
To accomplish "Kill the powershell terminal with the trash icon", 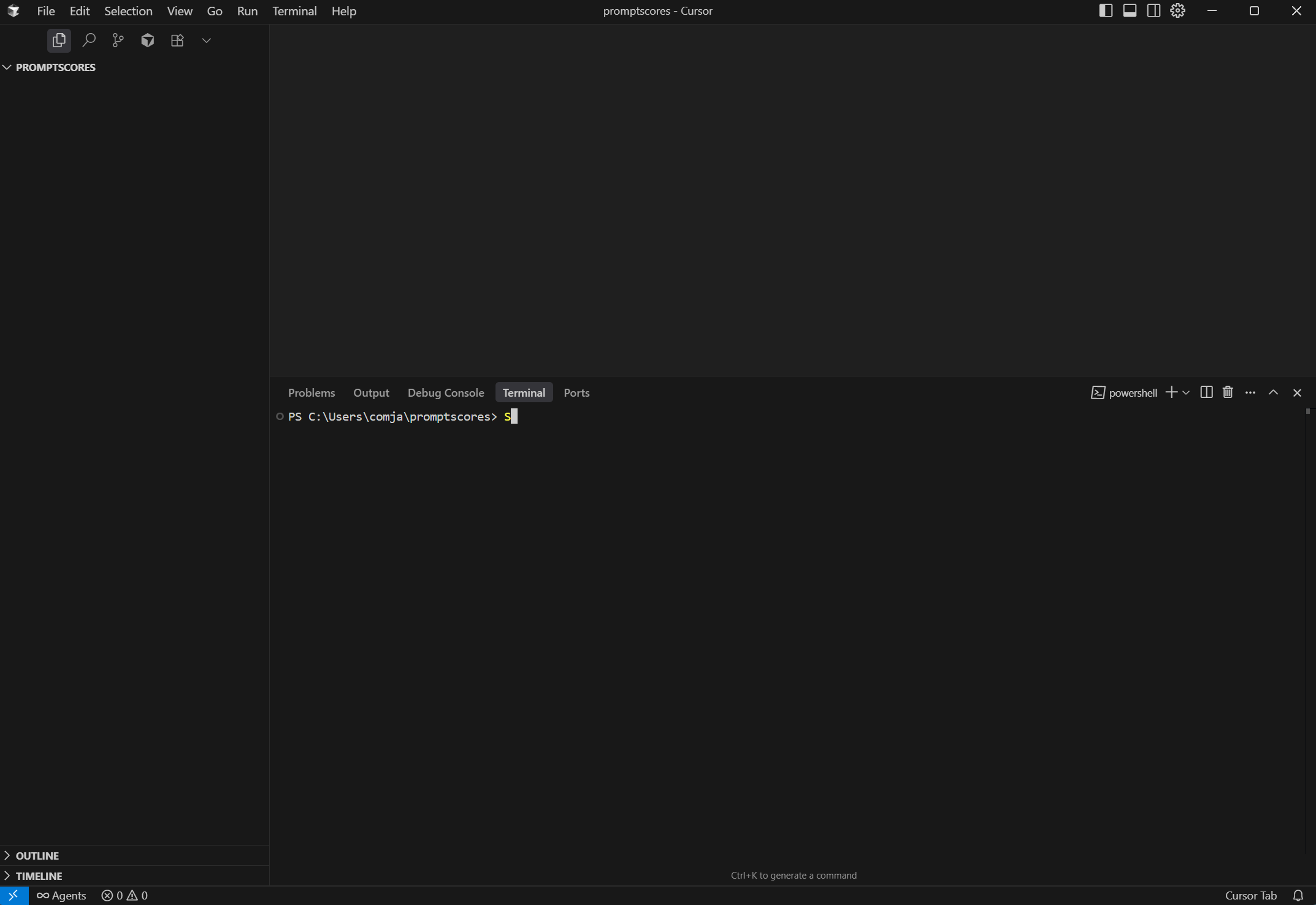I will 1227,392.
